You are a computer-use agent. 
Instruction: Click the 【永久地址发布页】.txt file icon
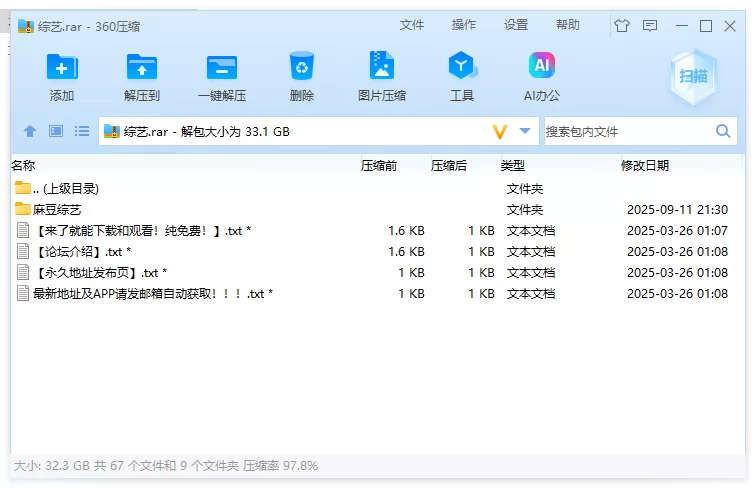23,272
